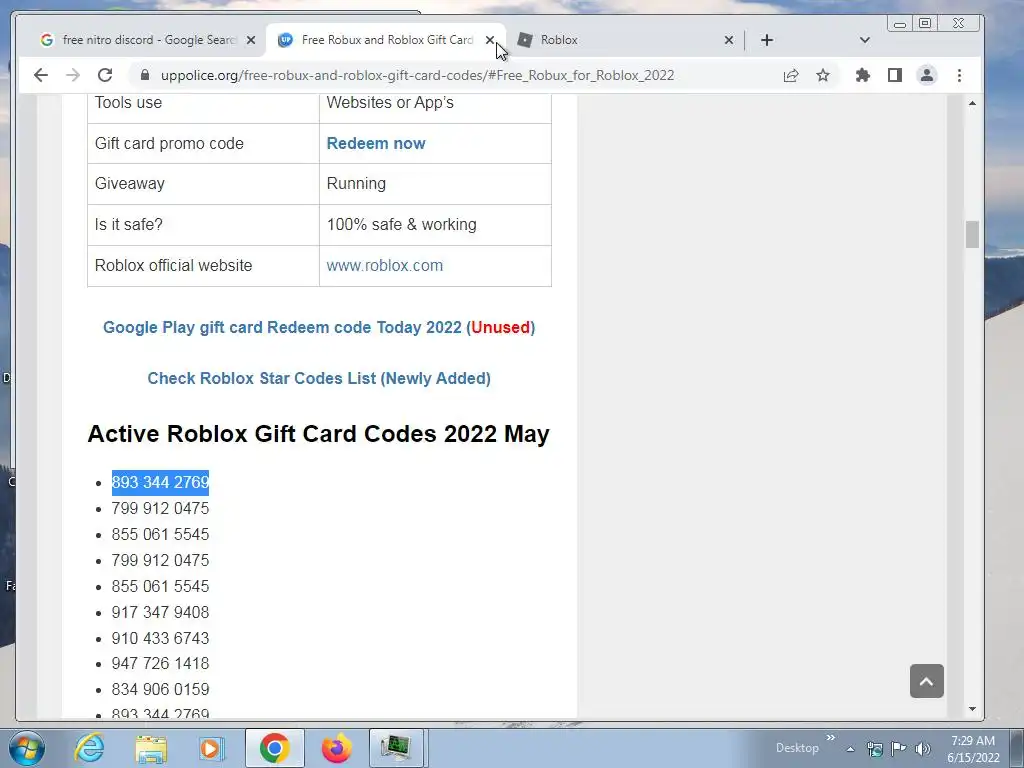1024x768 pixels.
Task: Open the www.roblox.com link
Action: click(x=385, y=266)
